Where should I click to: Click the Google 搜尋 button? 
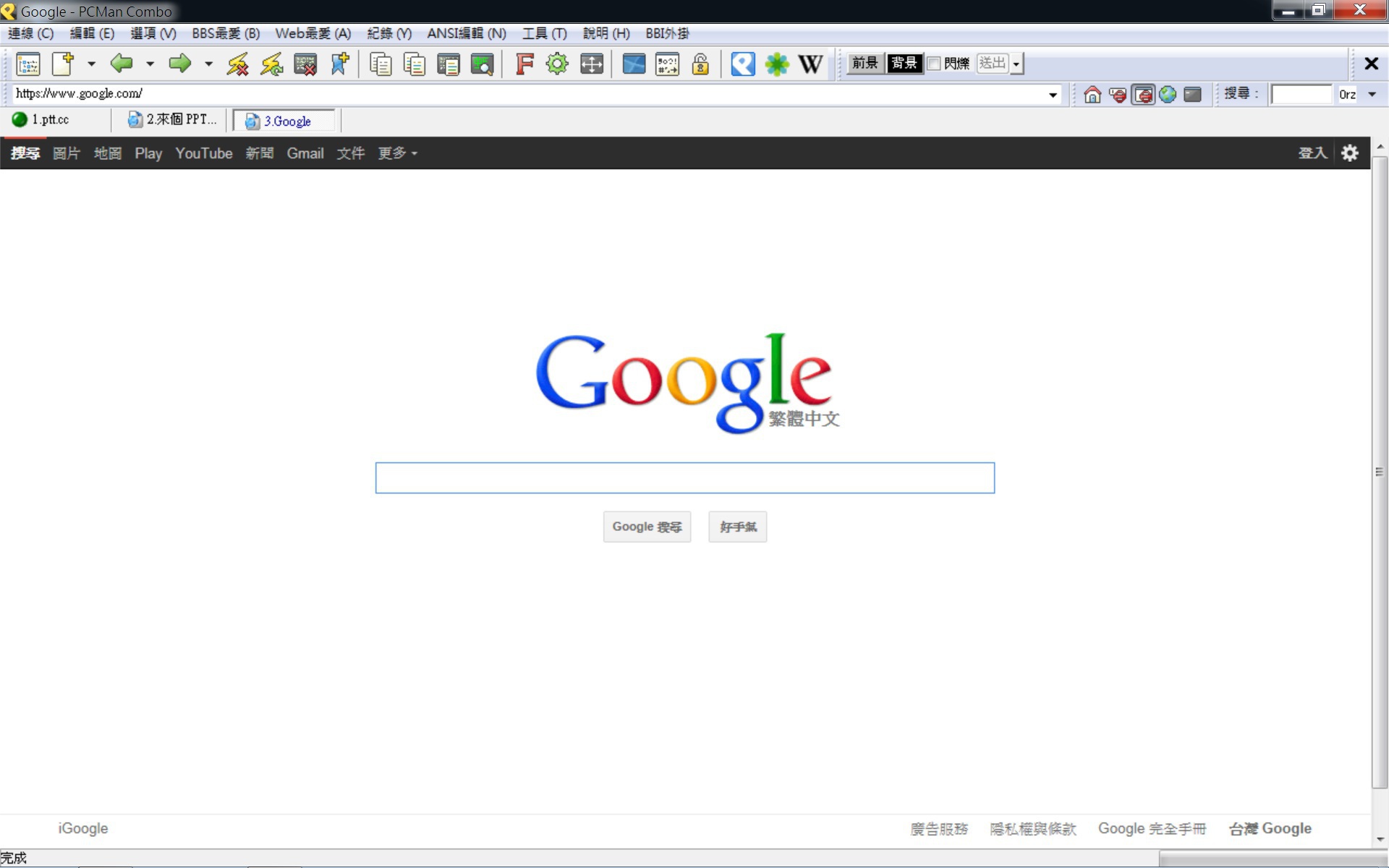(647, 527)
